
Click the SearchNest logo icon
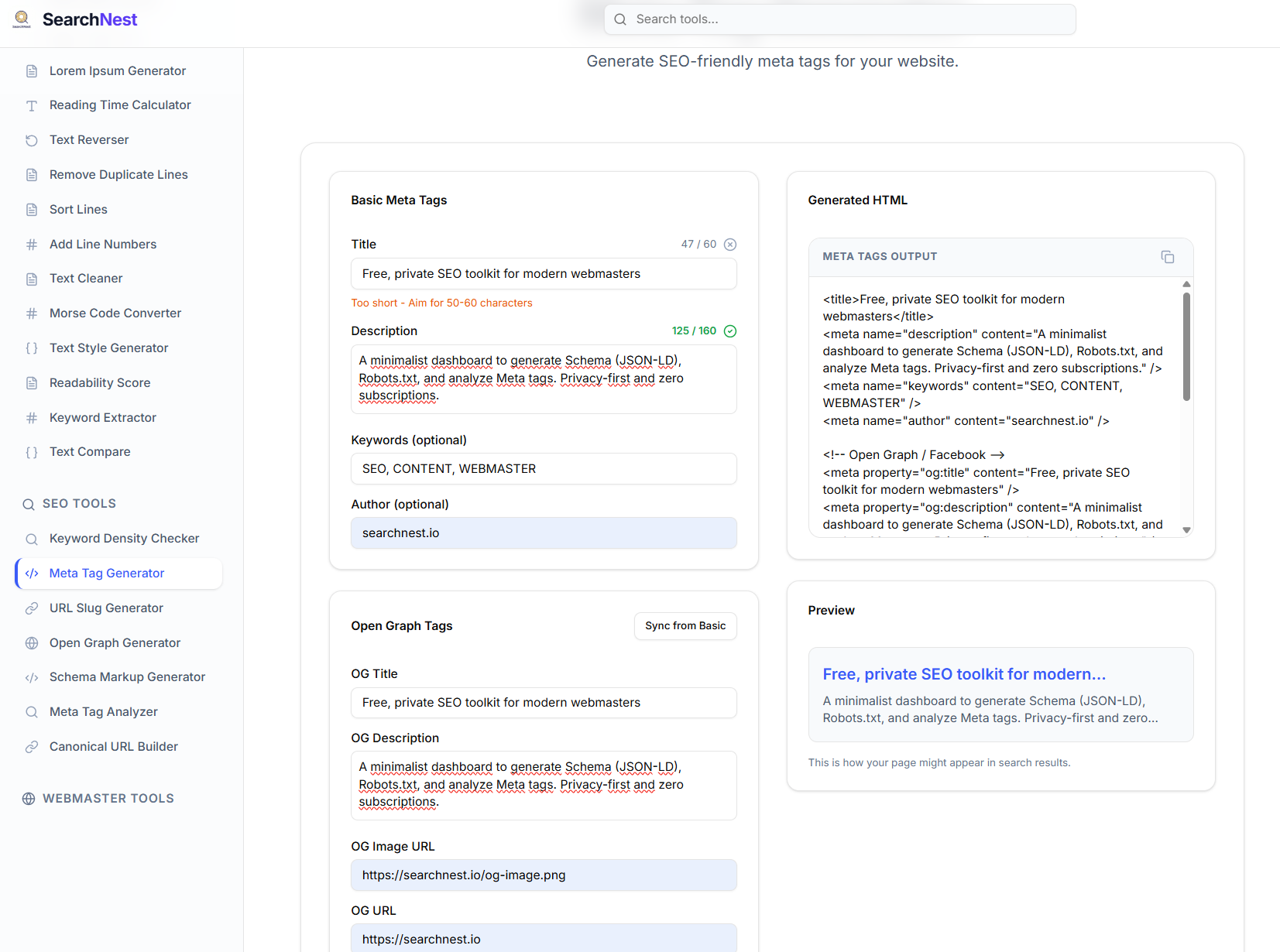point(22,19)
